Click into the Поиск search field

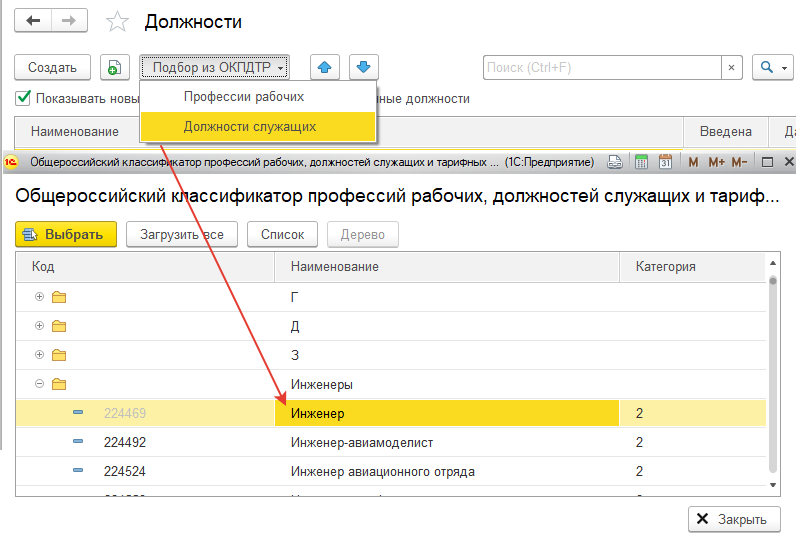600,67
